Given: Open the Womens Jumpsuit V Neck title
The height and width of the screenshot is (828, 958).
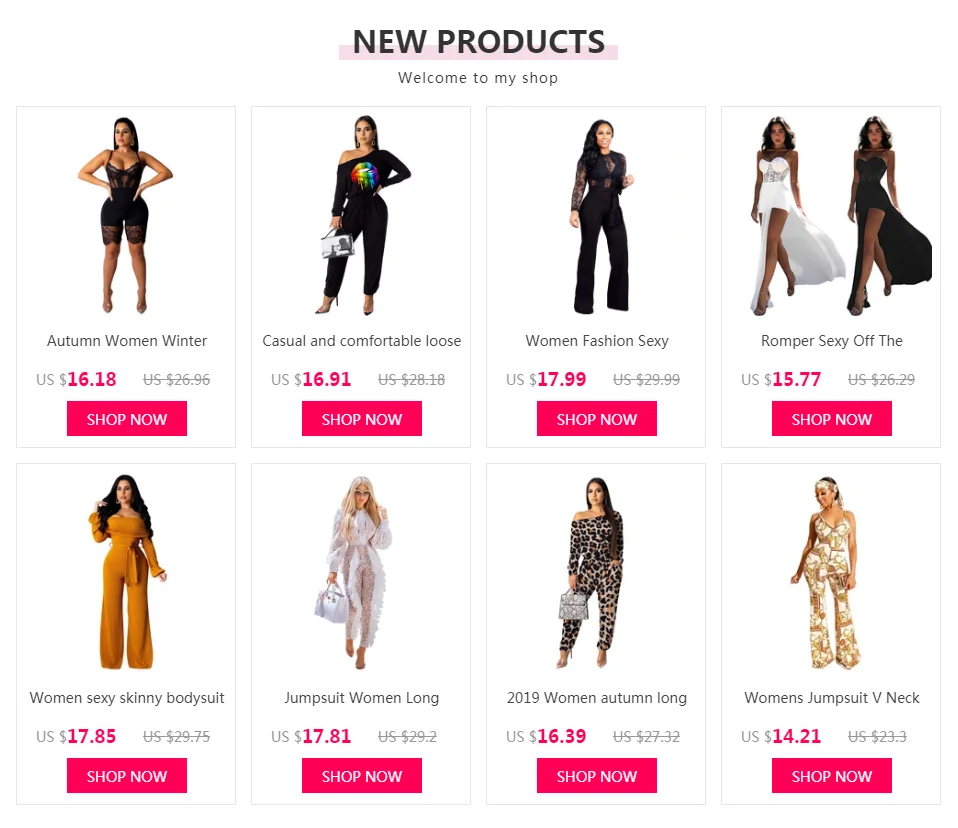Looking at the screenshot, I should [832, 698].
